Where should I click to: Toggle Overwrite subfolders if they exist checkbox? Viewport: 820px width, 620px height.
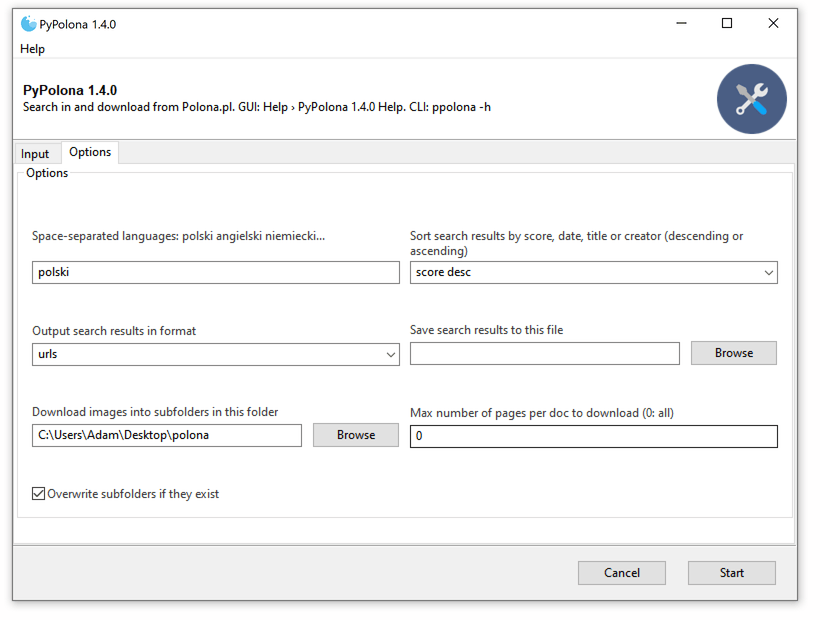click(x=38, y=493)
